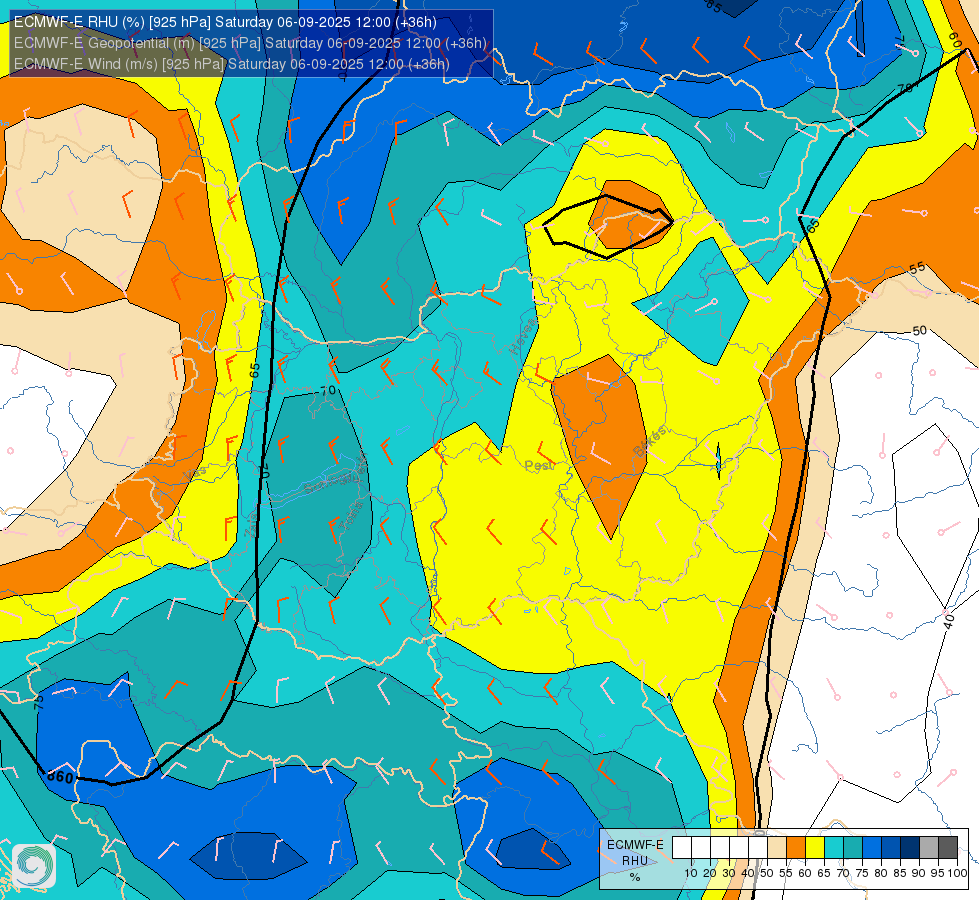Image resolution: width=979 pixels, height=900 pixels.
Task: Pick the medium blue 80–85 legend swatch
Action: [x=891, y=847]
